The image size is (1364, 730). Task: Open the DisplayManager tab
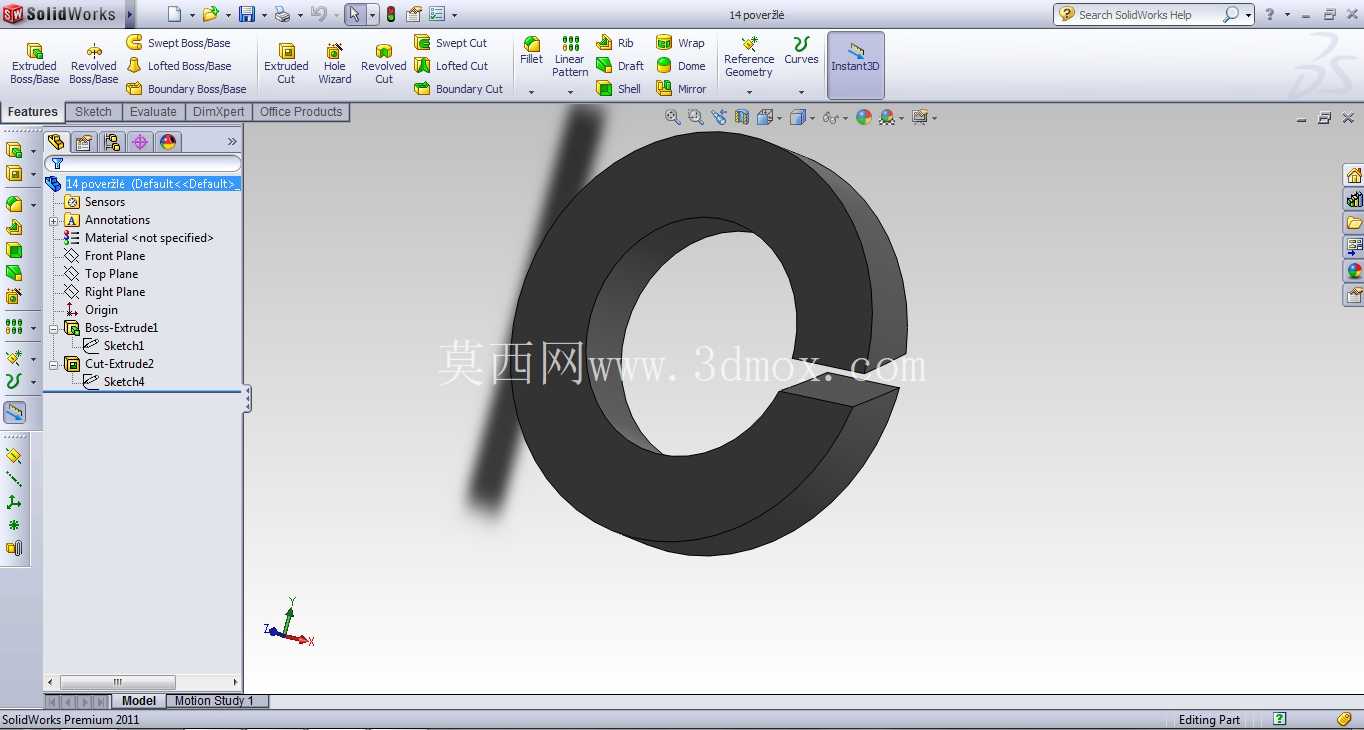168,142
